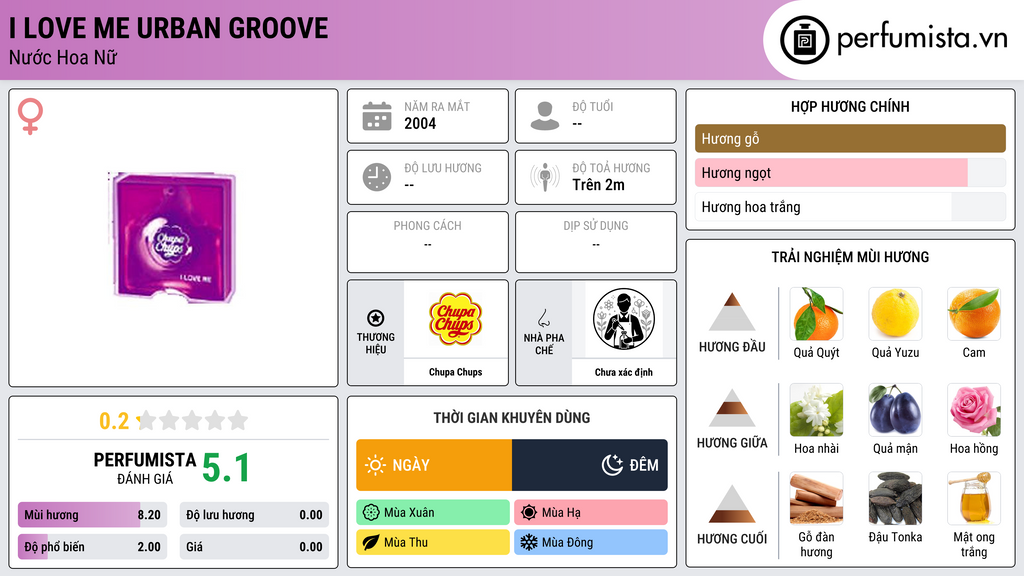1024x576 pixels.
Task: Click the I LOVE ME URBAN GROOVE title
Action: 168,28
